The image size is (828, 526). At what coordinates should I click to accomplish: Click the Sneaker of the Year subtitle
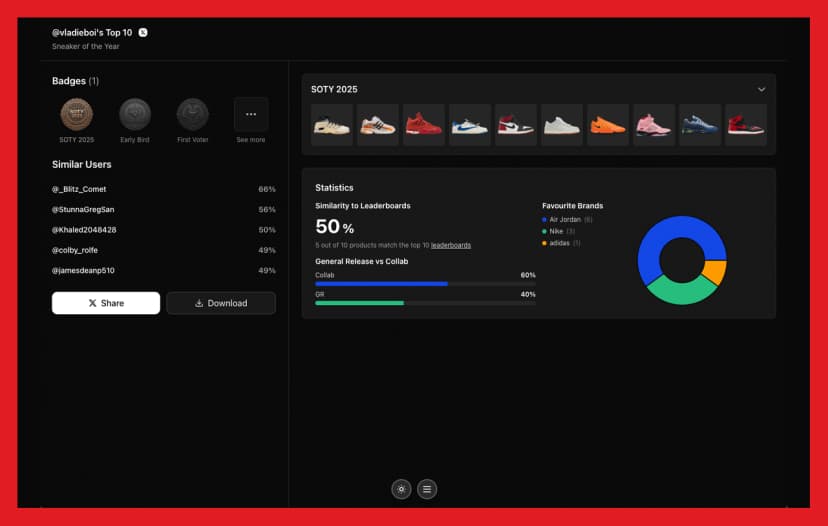click(x=86, y=46)
